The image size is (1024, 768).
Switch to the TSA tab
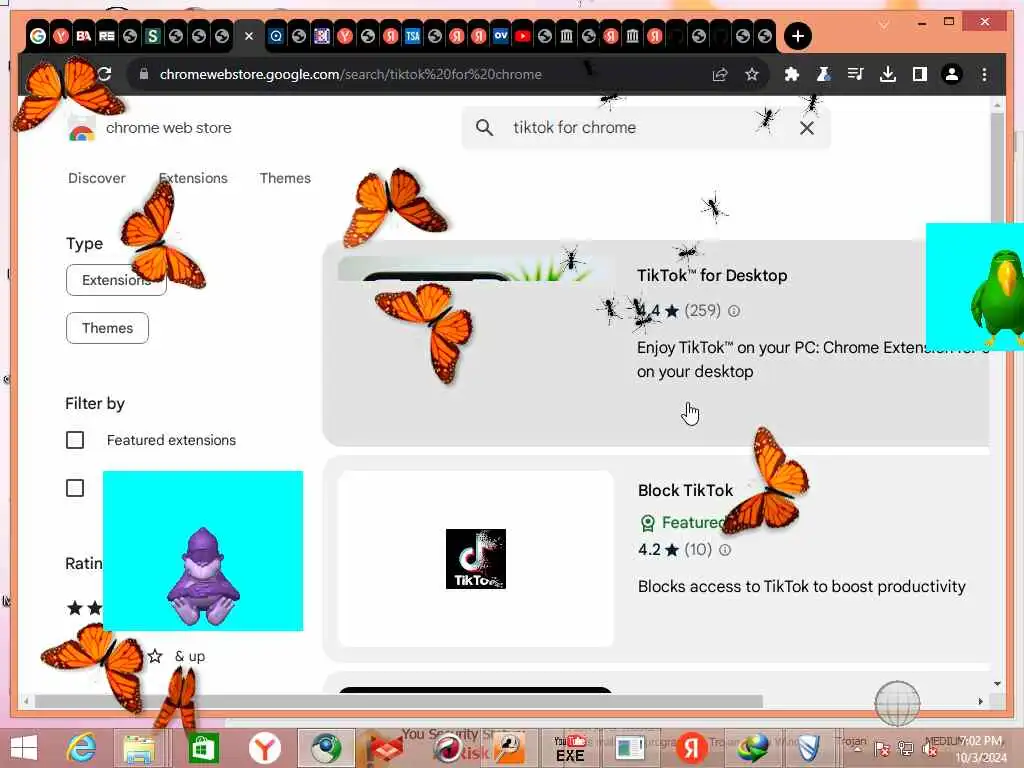[413, 36]
